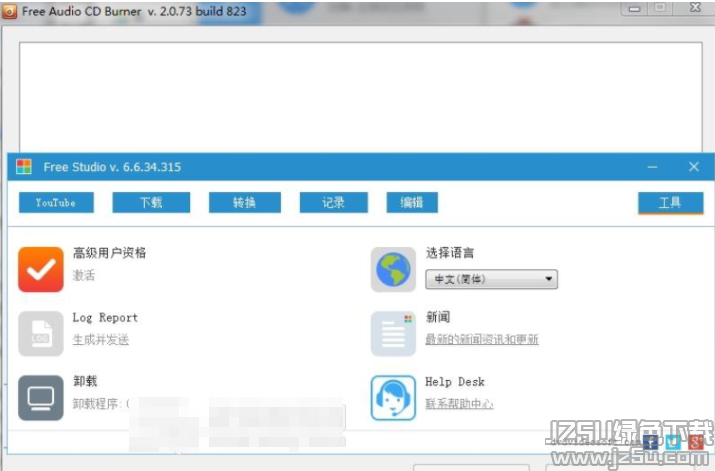Click the 卸载 heading

click(x=85, y=381)
